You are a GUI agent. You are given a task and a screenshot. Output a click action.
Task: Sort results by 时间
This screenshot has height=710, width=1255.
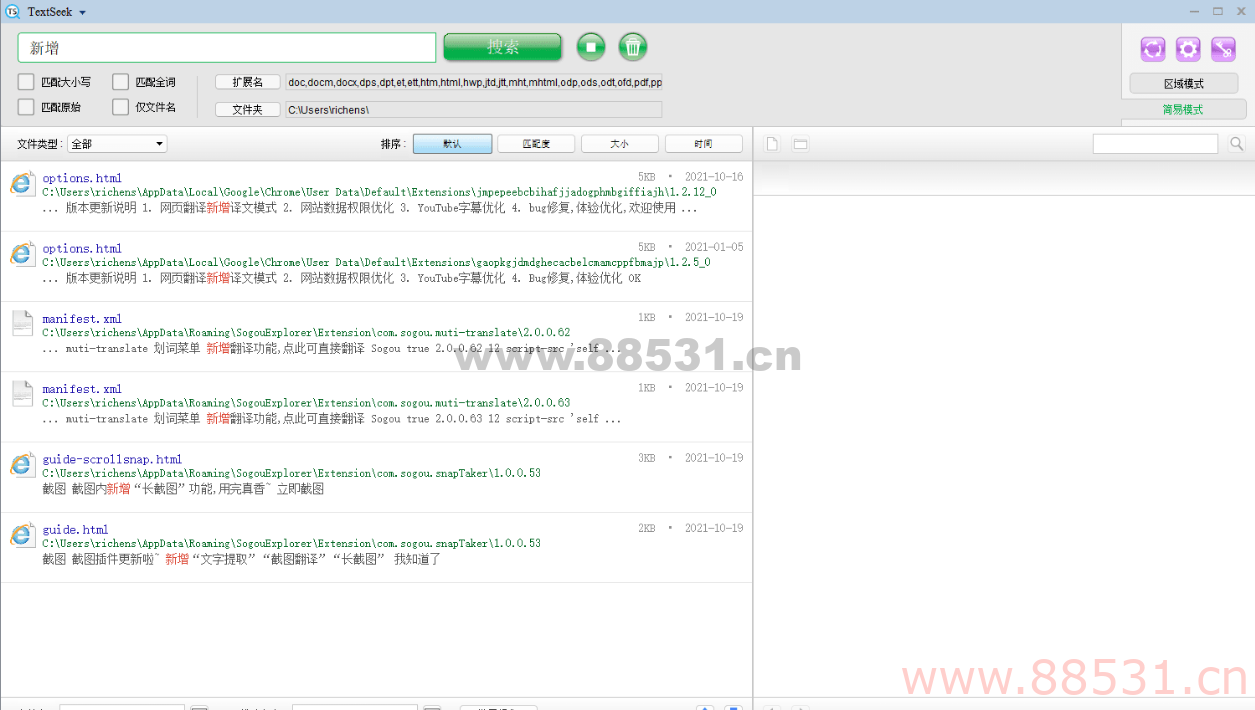tap(704, 144)
